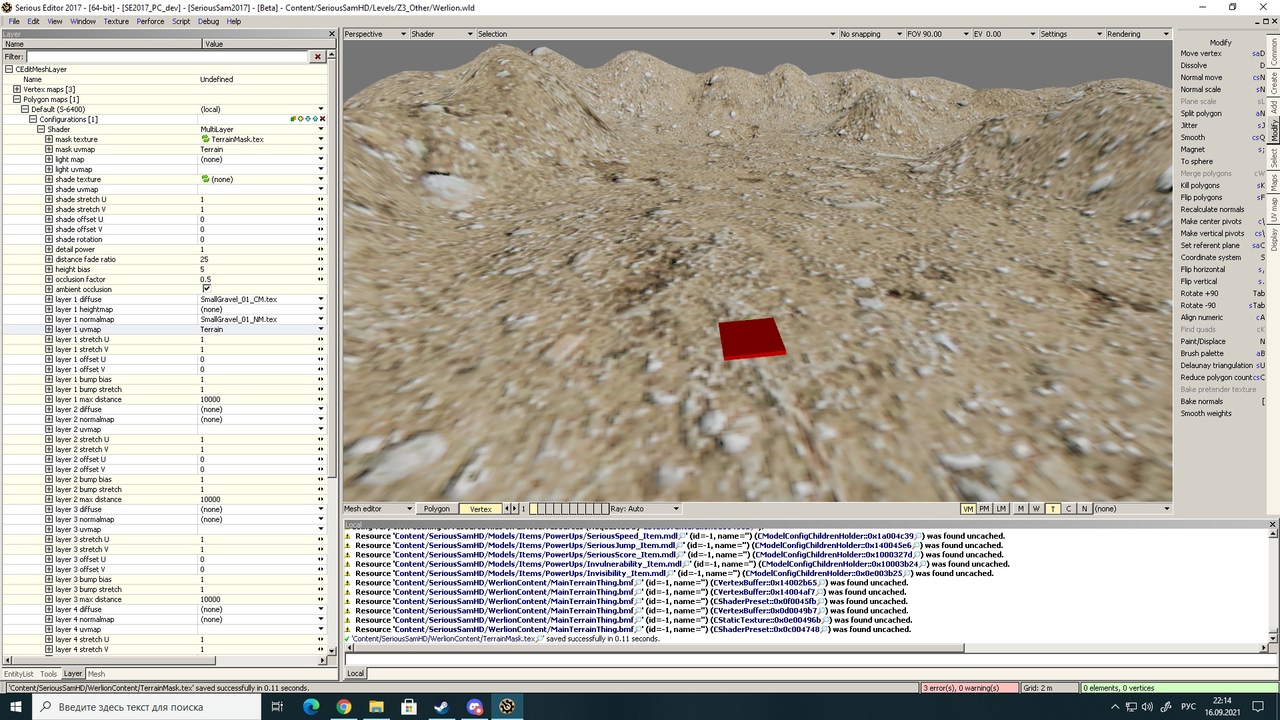The height and width of the screenshot is (720, 1280).
Task: Click the Windows taskbar search box
Action: tap(148, 706)
